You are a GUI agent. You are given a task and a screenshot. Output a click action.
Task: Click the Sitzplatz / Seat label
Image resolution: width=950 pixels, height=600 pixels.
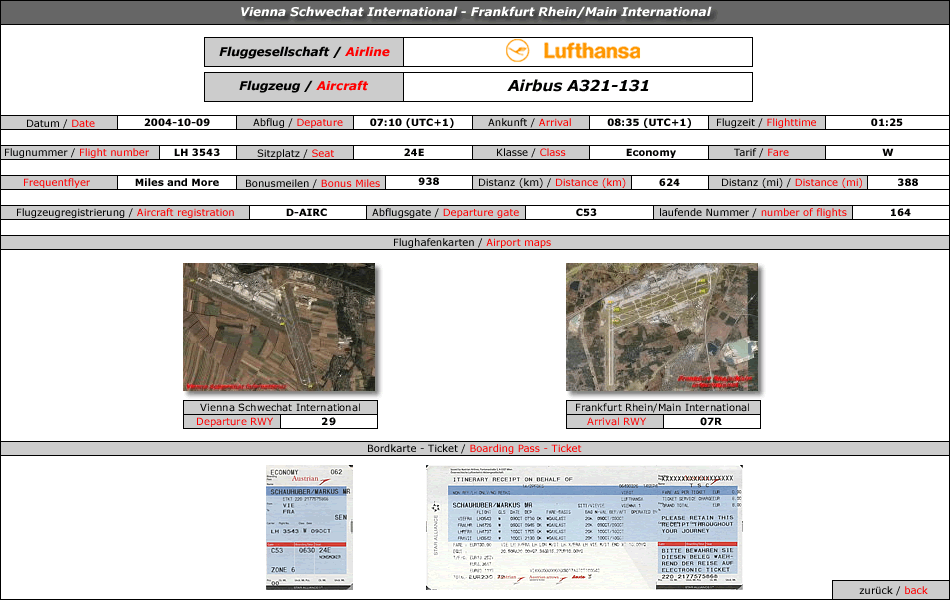(x=295, y=153)
